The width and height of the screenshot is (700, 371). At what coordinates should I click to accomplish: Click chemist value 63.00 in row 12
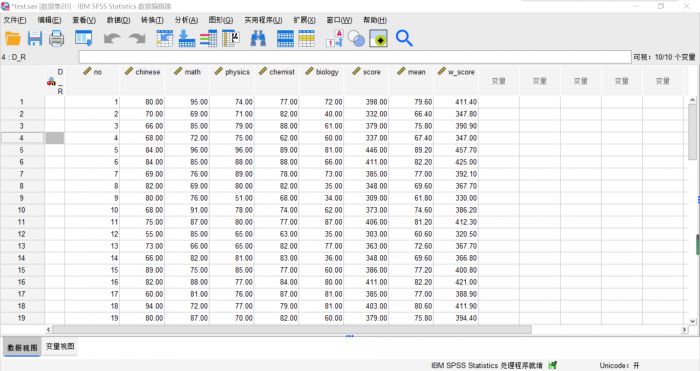[277, 234]
